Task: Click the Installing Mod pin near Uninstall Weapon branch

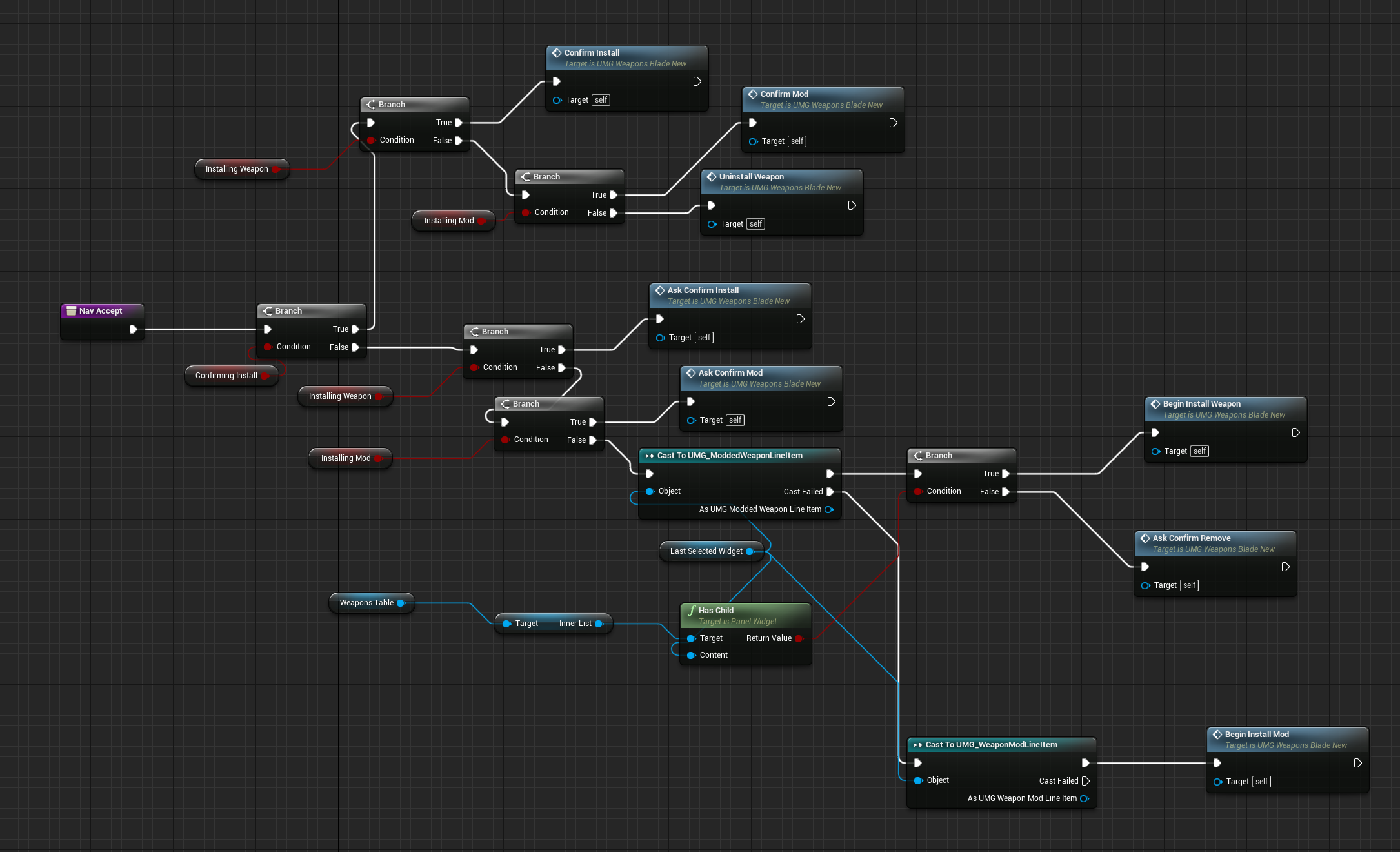Action: point(481,221)
